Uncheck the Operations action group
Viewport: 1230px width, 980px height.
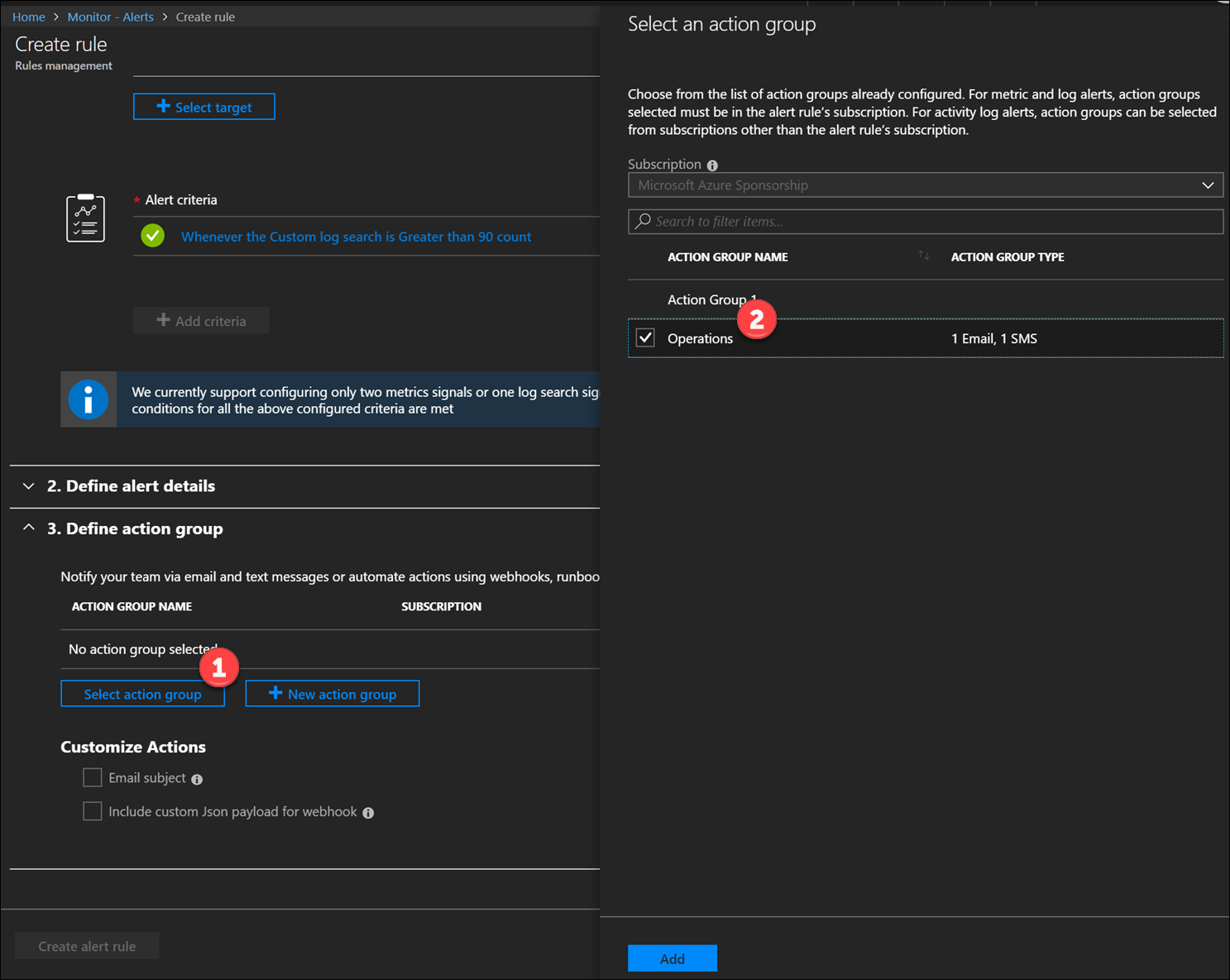coord(645,337)
